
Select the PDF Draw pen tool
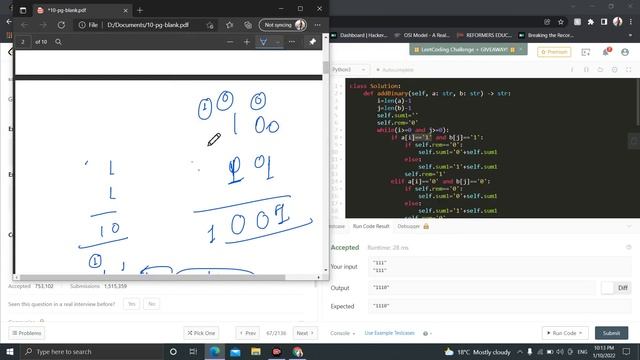tap(264, 42)
